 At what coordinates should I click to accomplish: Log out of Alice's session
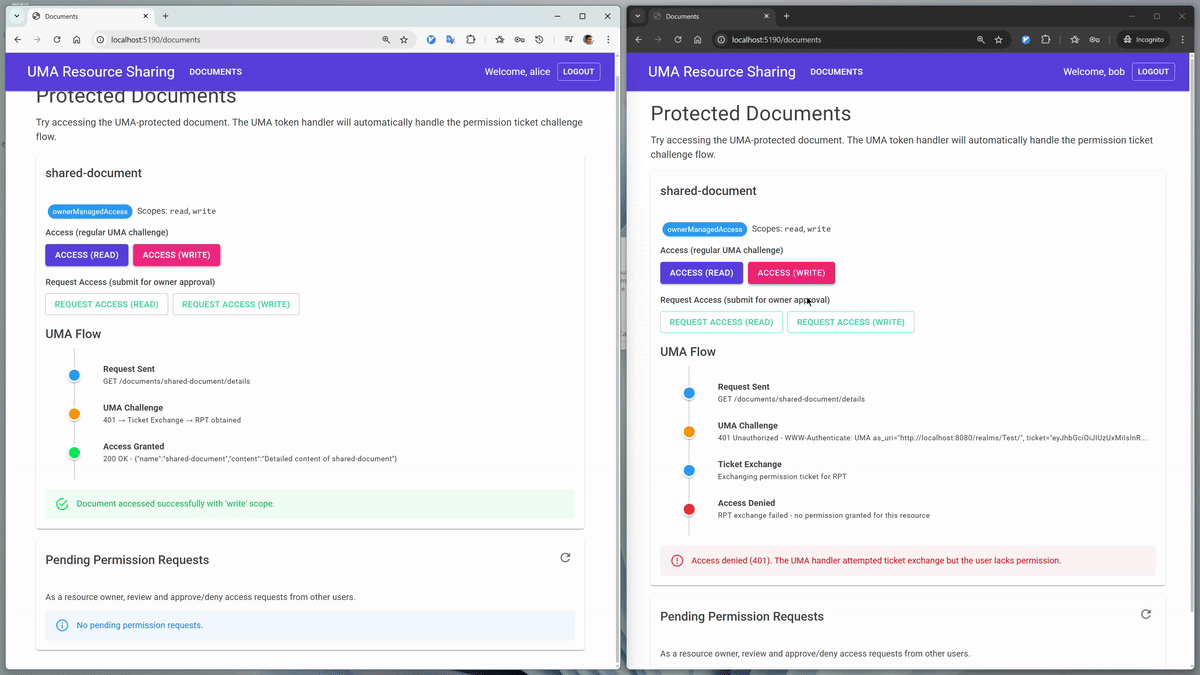578,72
